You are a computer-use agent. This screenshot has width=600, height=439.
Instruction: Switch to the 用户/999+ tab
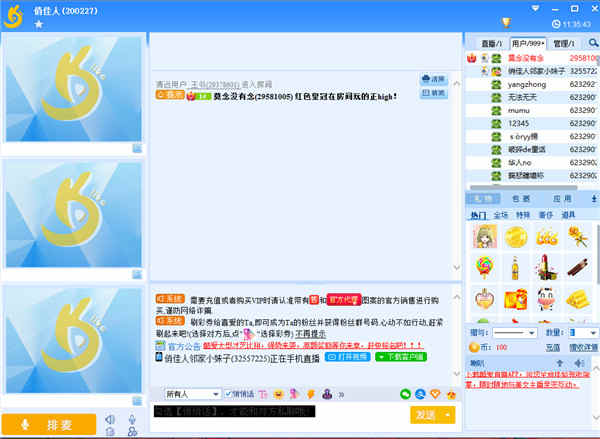click(x=528, y=44)
